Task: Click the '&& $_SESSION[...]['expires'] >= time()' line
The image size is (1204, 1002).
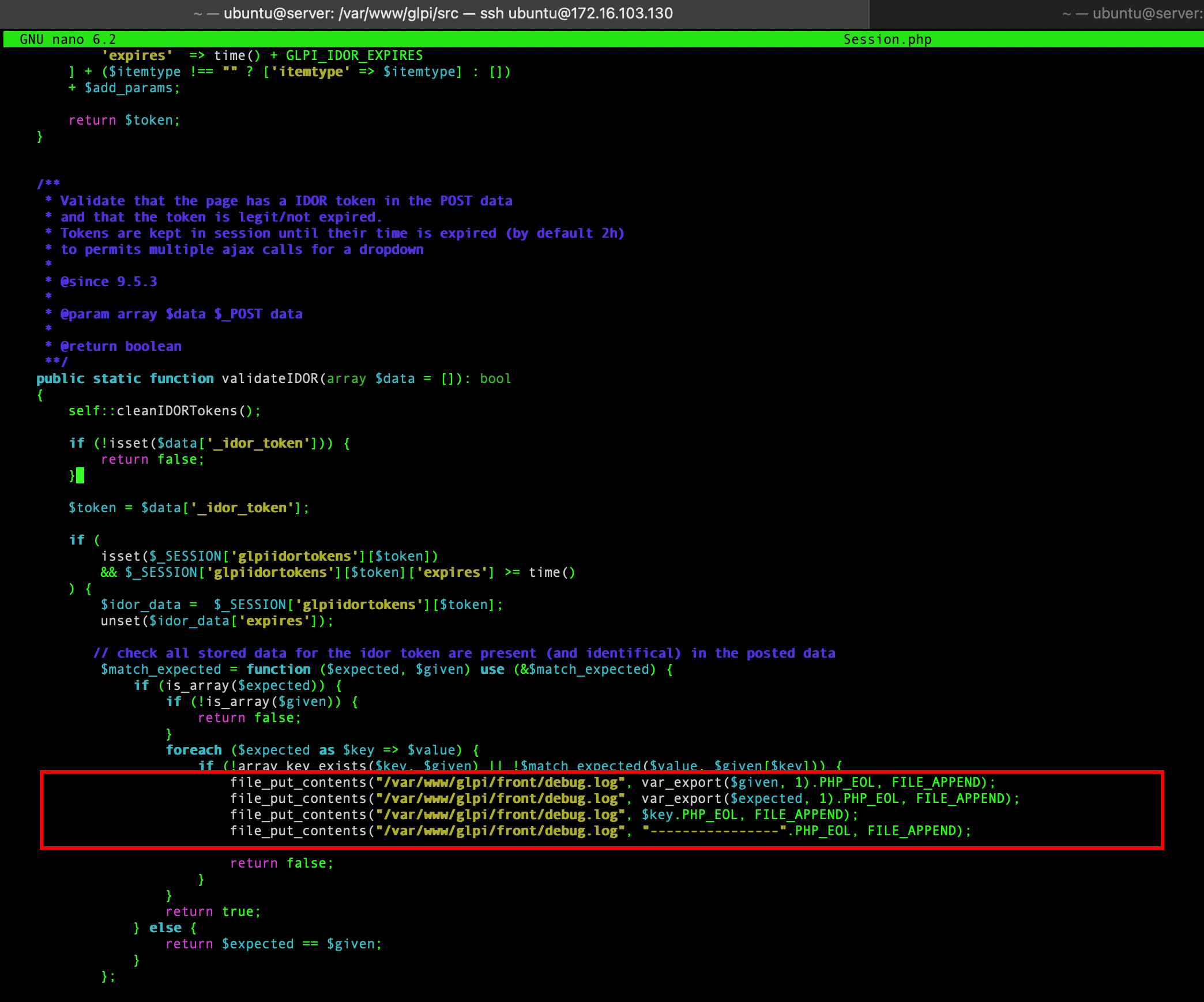Action: [338, 572]
